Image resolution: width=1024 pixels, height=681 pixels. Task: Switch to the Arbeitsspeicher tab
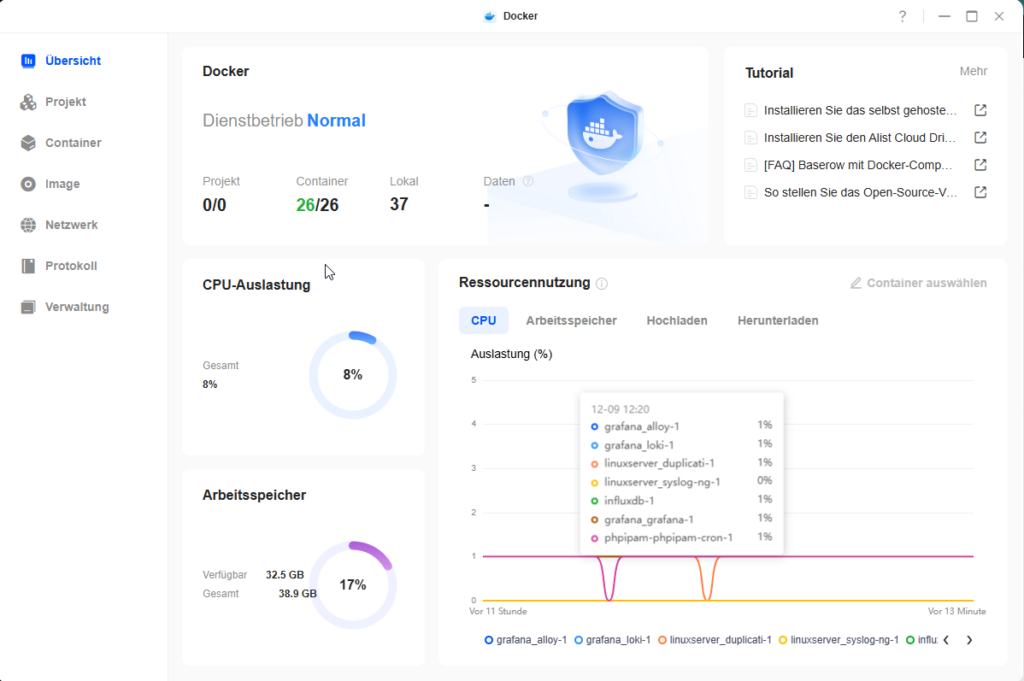[x=571, y=321]
